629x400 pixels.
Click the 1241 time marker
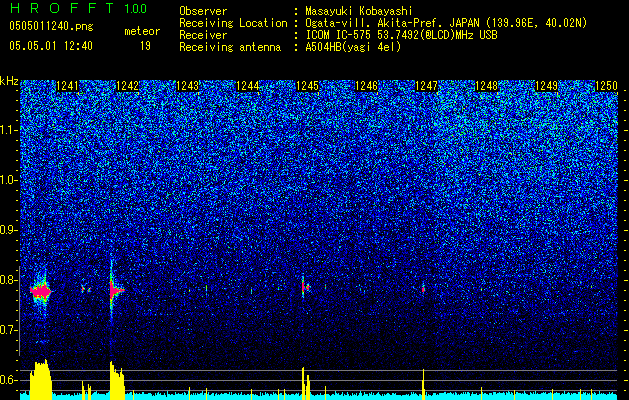coord(67,86)
